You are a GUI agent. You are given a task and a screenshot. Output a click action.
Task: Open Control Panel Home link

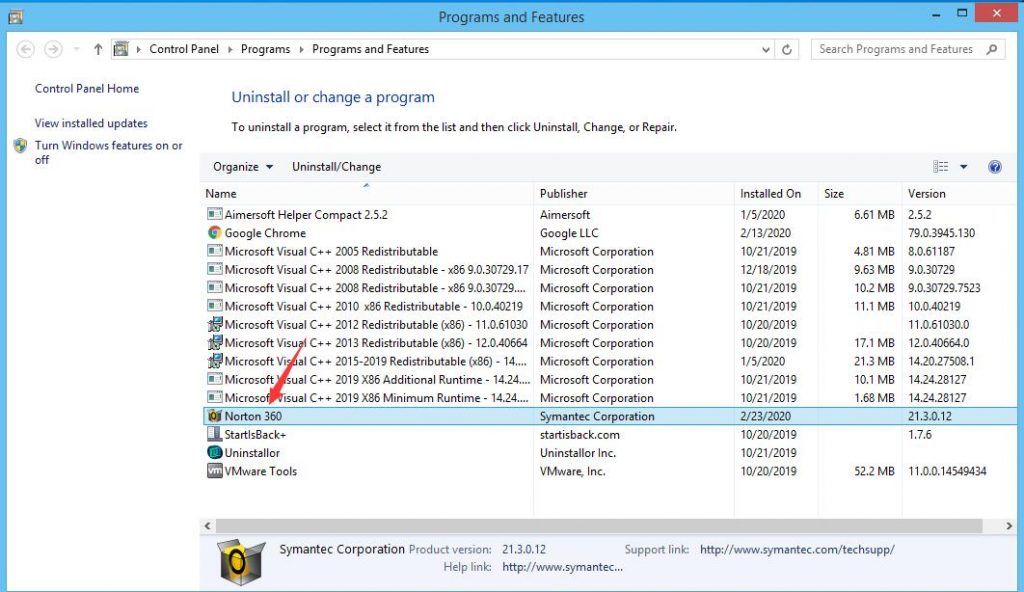(87, 88)
